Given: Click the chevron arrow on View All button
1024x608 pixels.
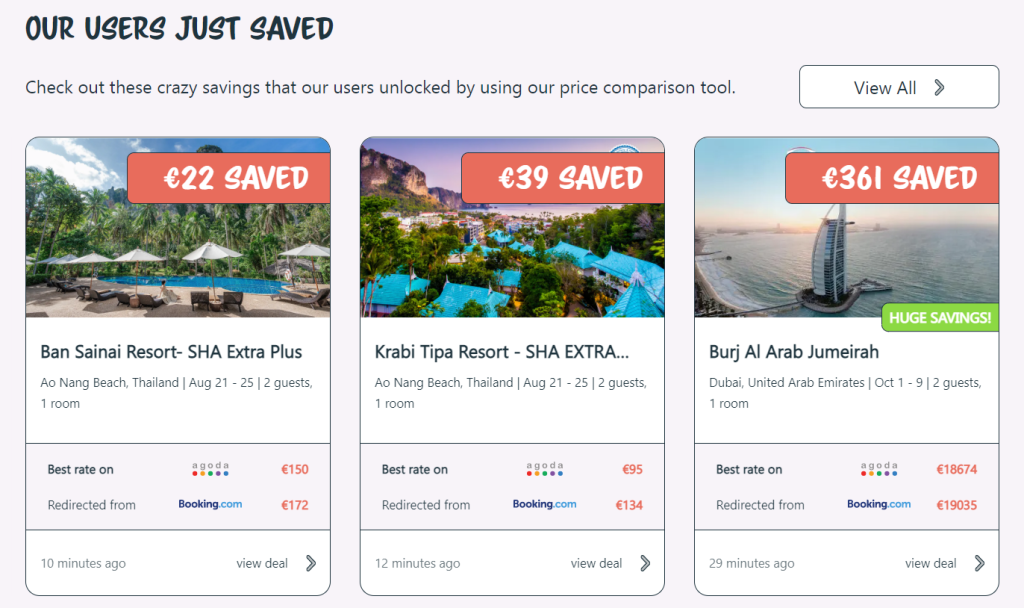Looking at the screenshot, I should [939, 87].
